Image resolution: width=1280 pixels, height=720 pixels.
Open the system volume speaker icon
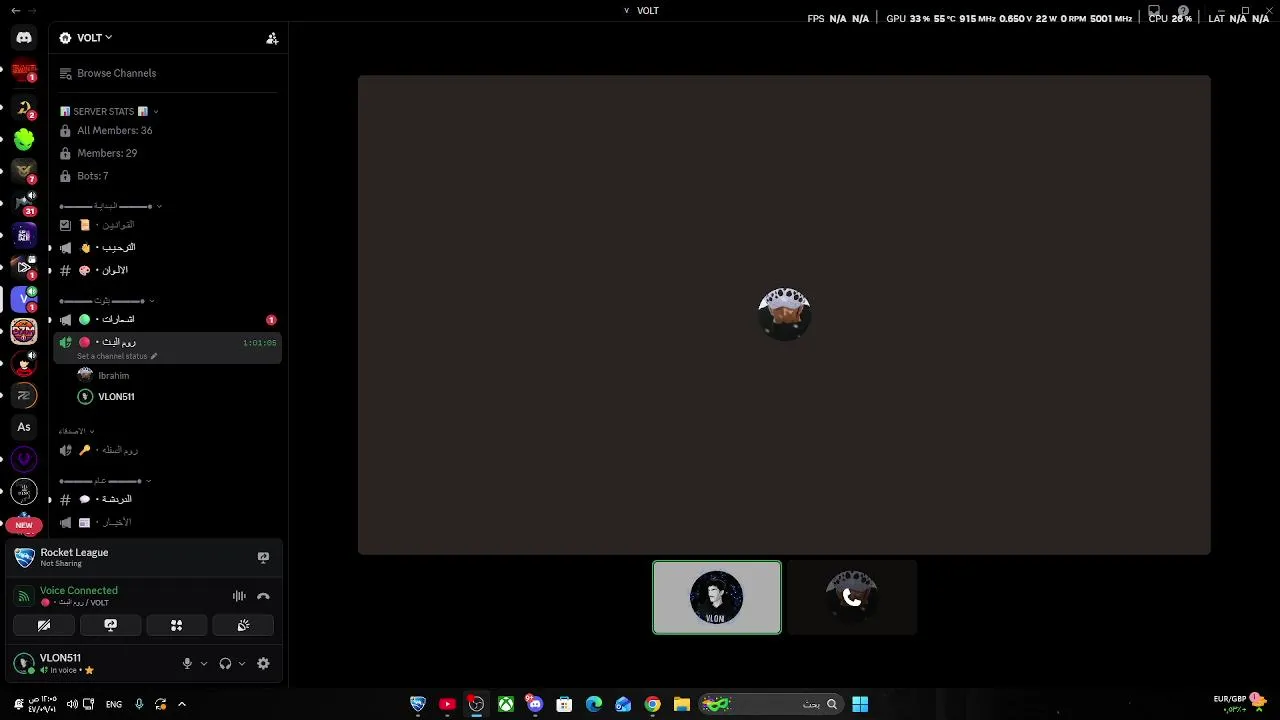point(72,704)
